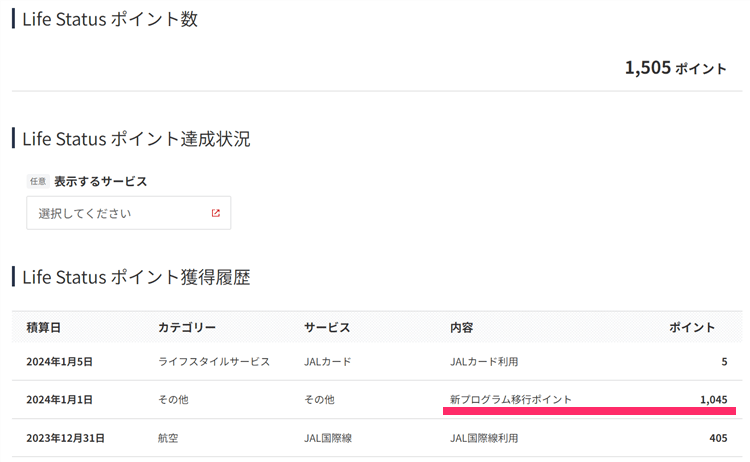Click the 航空 category cell

170,438
